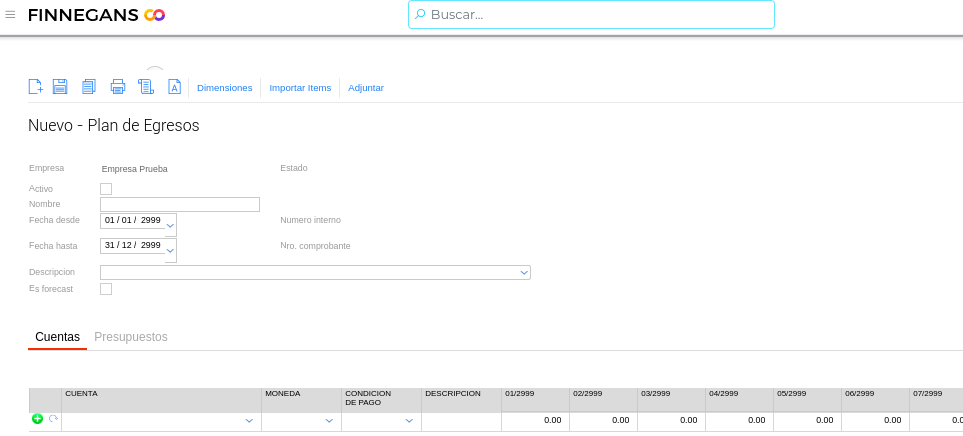Open the Moneda dropdown in the grid row
The height and width of the screenshot is (436, 963).
[x=329, y=422]
